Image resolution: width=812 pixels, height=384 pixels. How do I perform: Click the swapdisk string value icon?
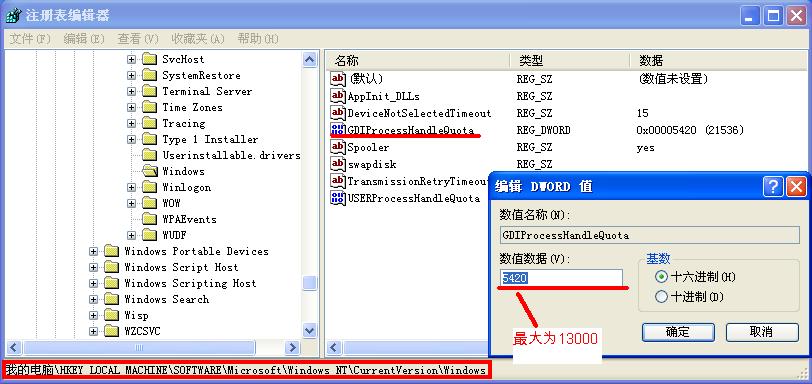(338, 164)
